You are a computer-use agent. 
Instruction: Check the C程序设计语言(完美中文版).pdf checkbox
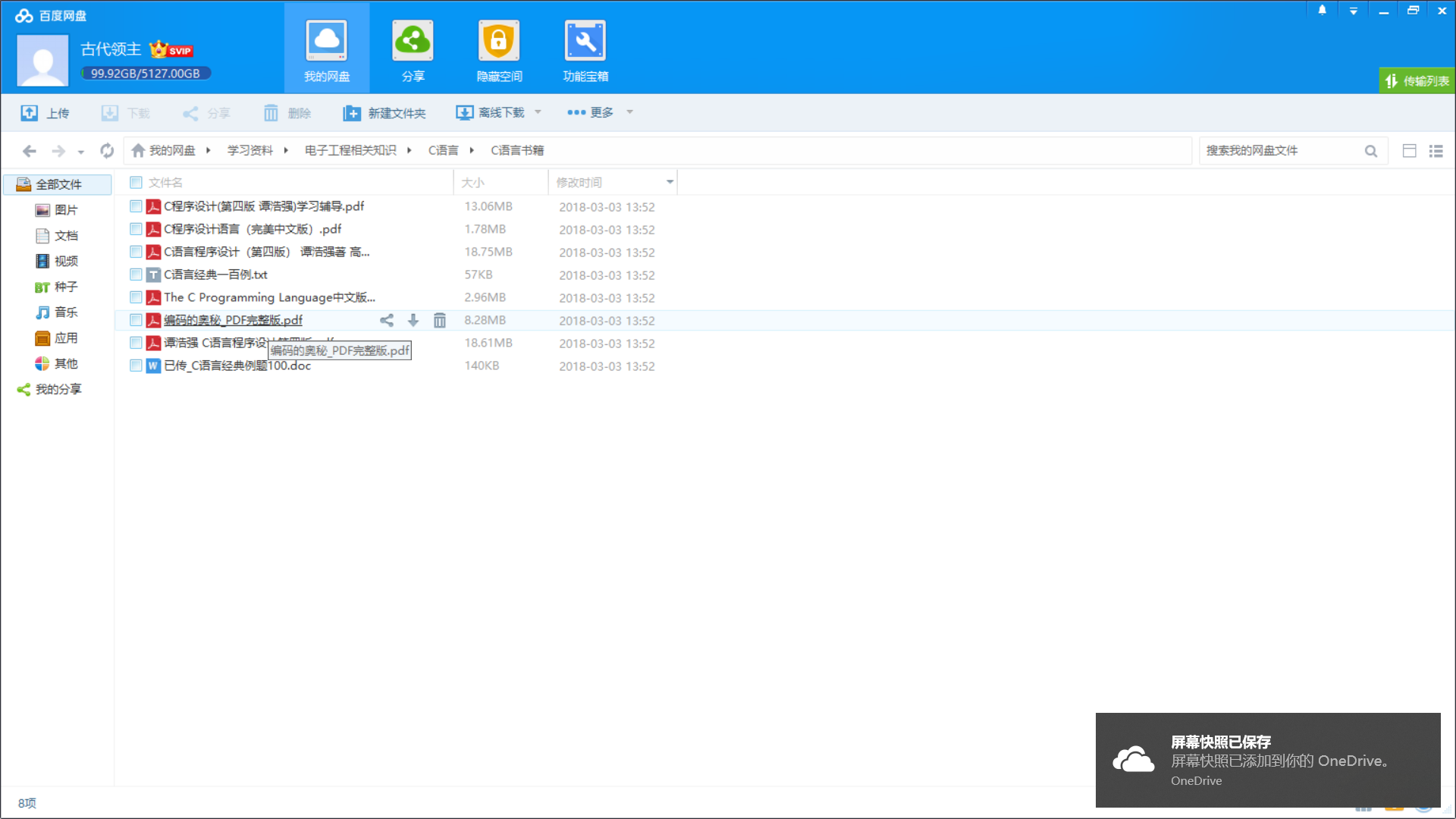[x=136, y=229]
